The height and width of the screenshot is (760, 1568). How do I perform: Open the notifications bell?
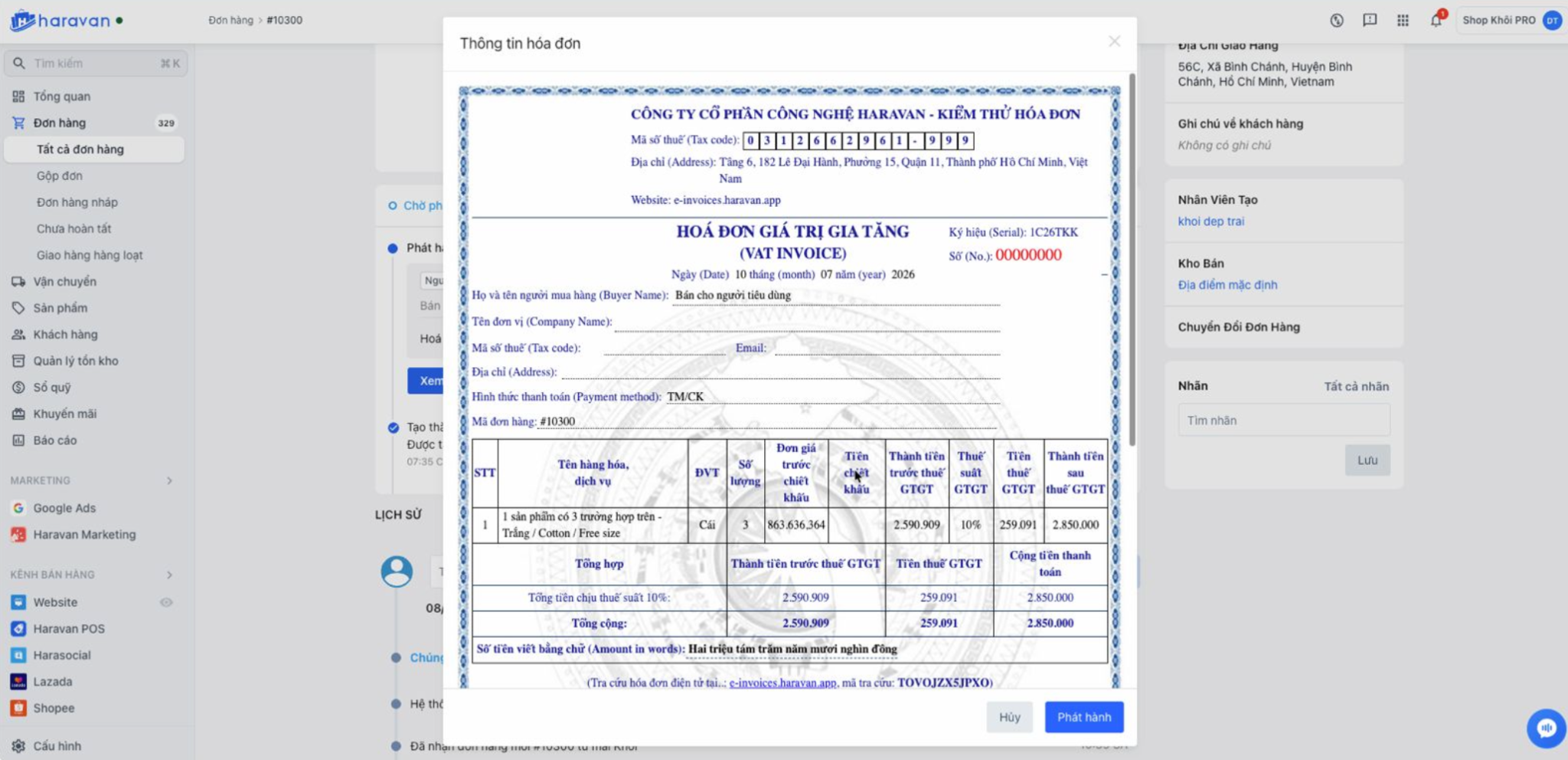[1436, 20]
